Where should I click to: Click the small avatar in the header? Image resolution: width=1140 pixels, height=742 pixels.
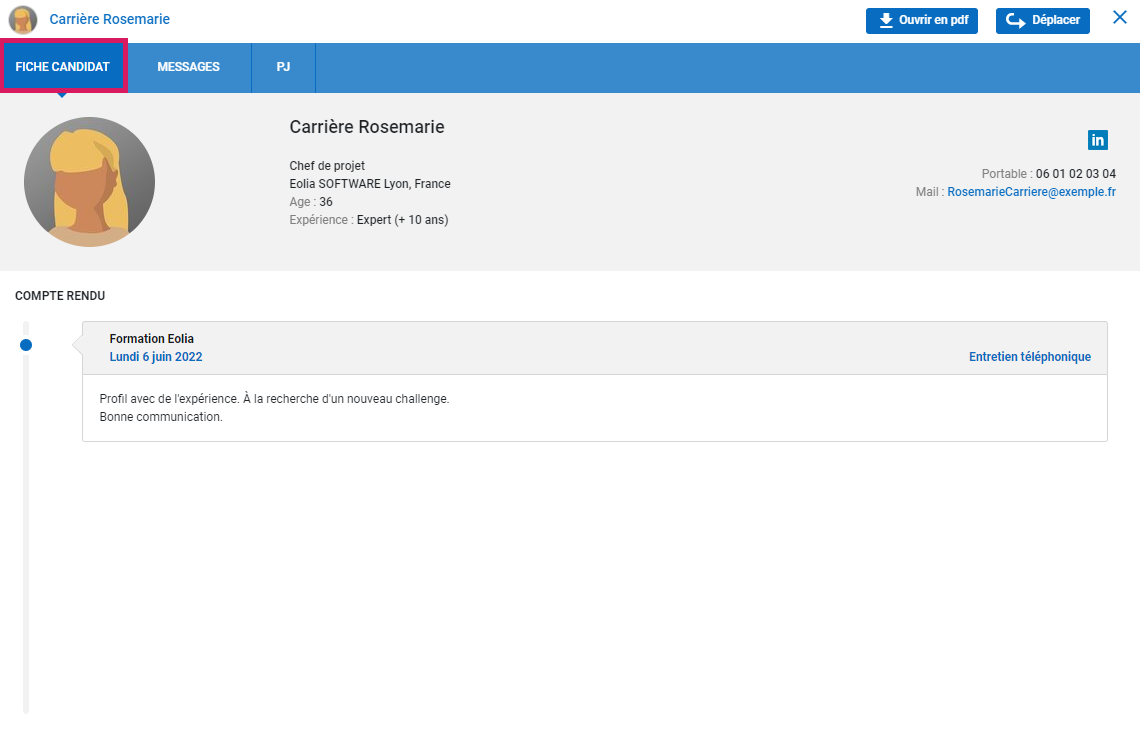click(23, 20)
